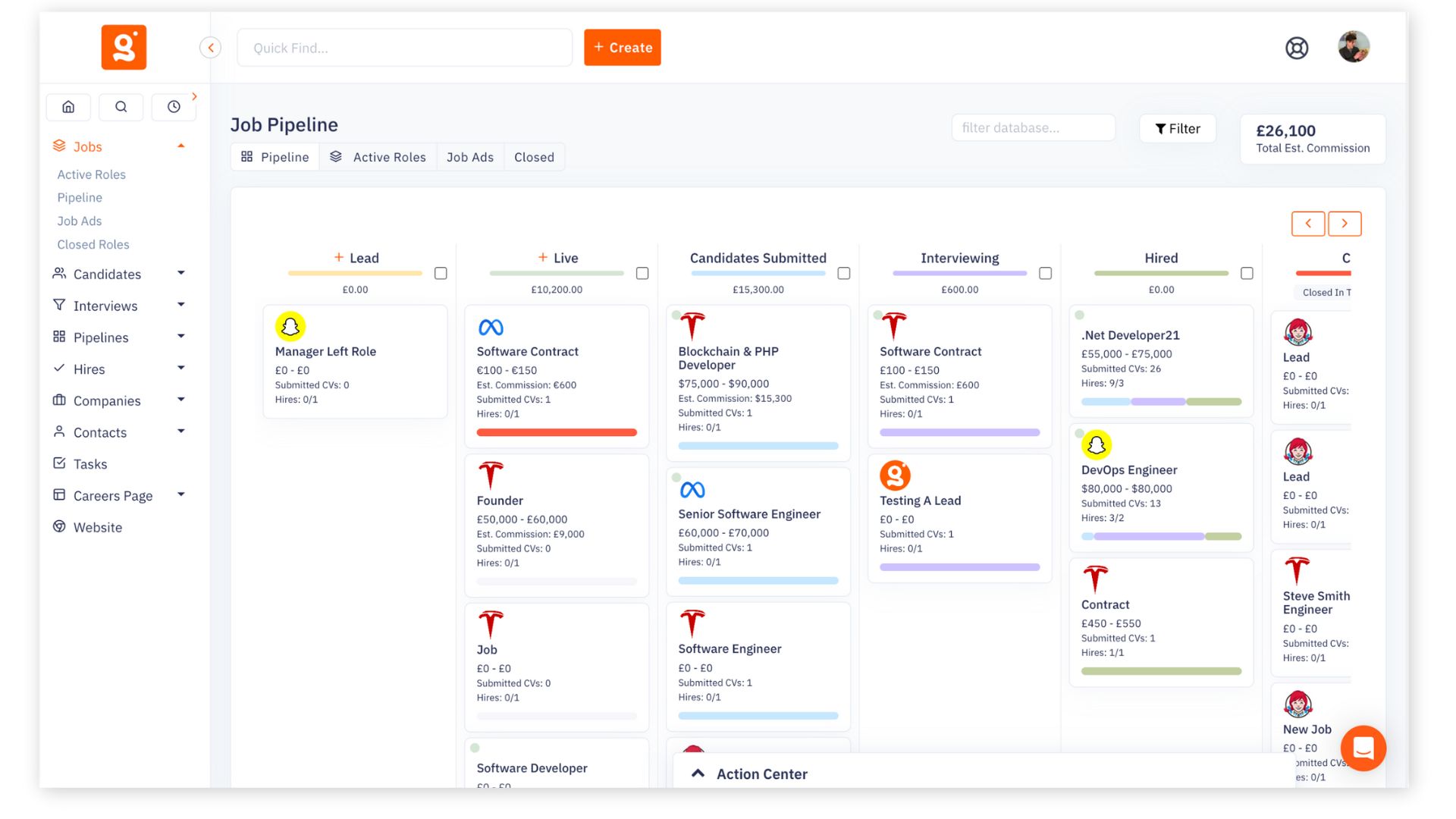Click the home icon in sidebar

click(68, 107)
